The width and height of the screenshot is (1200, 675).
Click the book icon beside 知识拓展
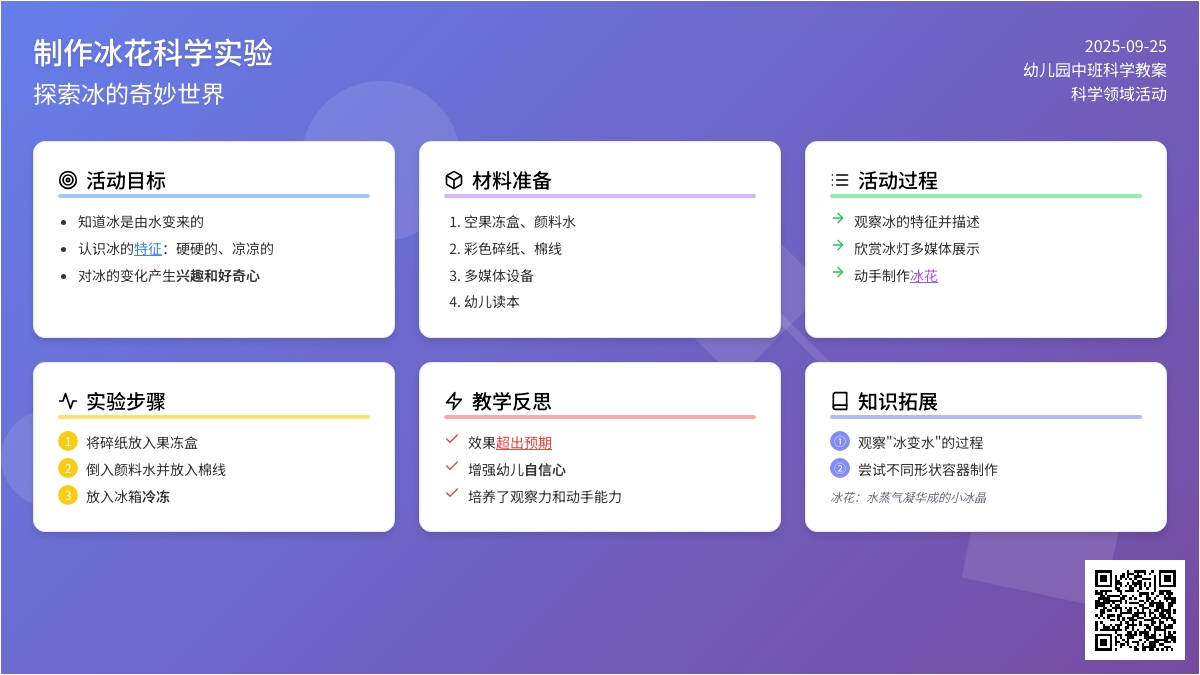[840, 402]
